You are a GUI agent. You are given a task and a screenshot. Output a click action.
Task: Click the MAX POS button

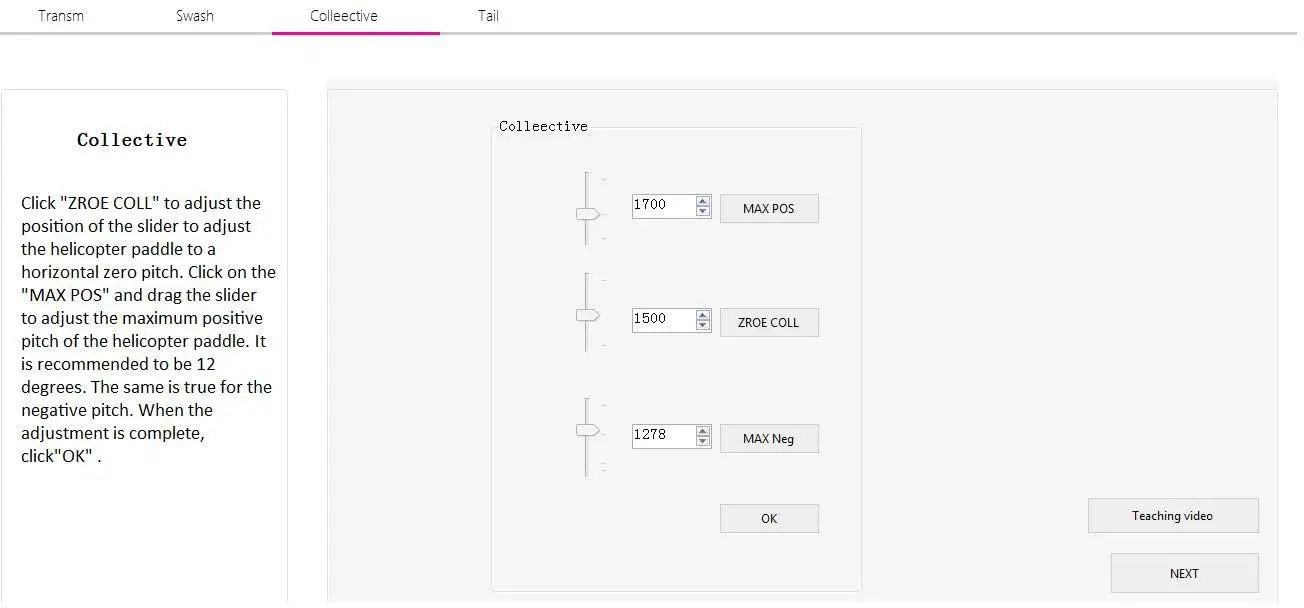coord(769,208)
